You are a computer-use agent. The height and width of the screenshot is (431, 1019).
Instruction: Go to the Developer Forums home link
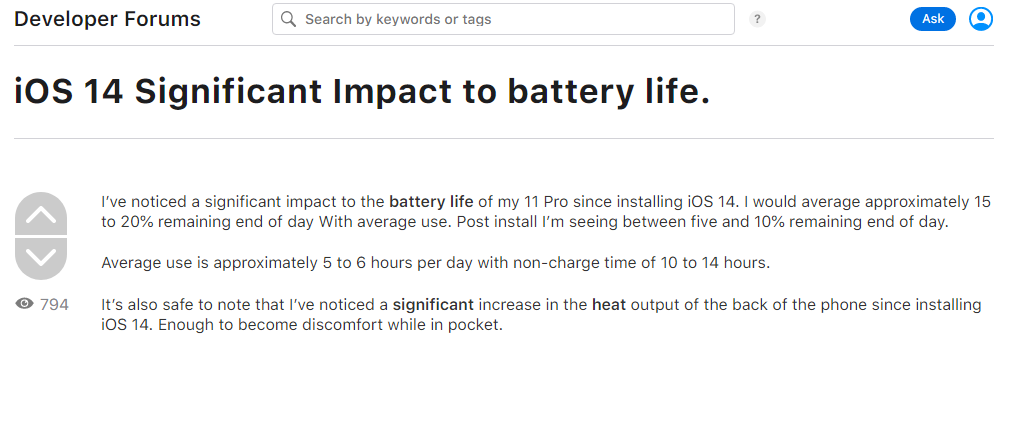tap(107, 19)
